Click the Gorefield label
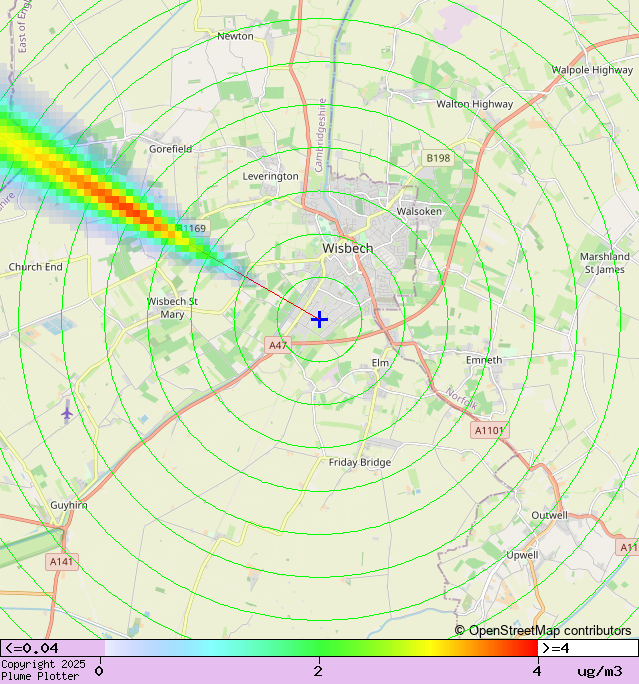Viewport: 639px width, 684px height. click(171, 149)
